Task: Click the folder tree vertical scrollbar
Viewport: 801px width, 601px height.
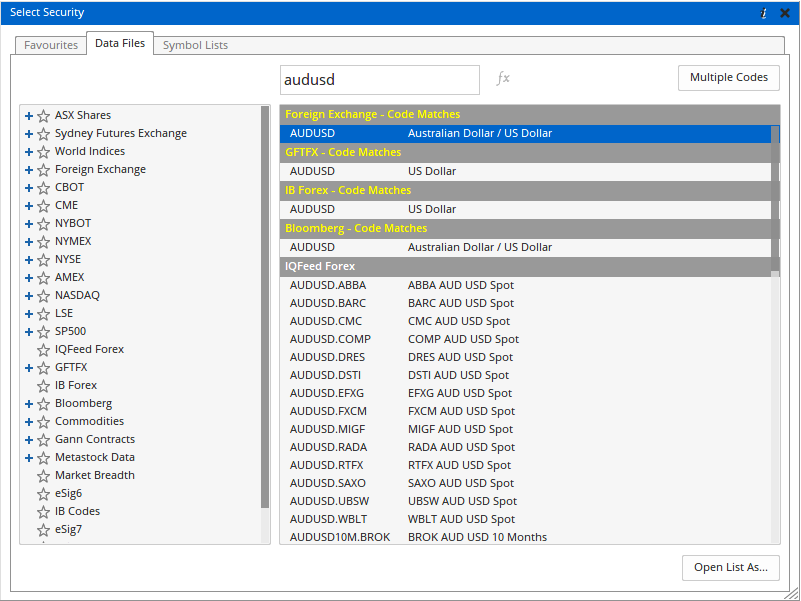Action: [x=265, y=307]
